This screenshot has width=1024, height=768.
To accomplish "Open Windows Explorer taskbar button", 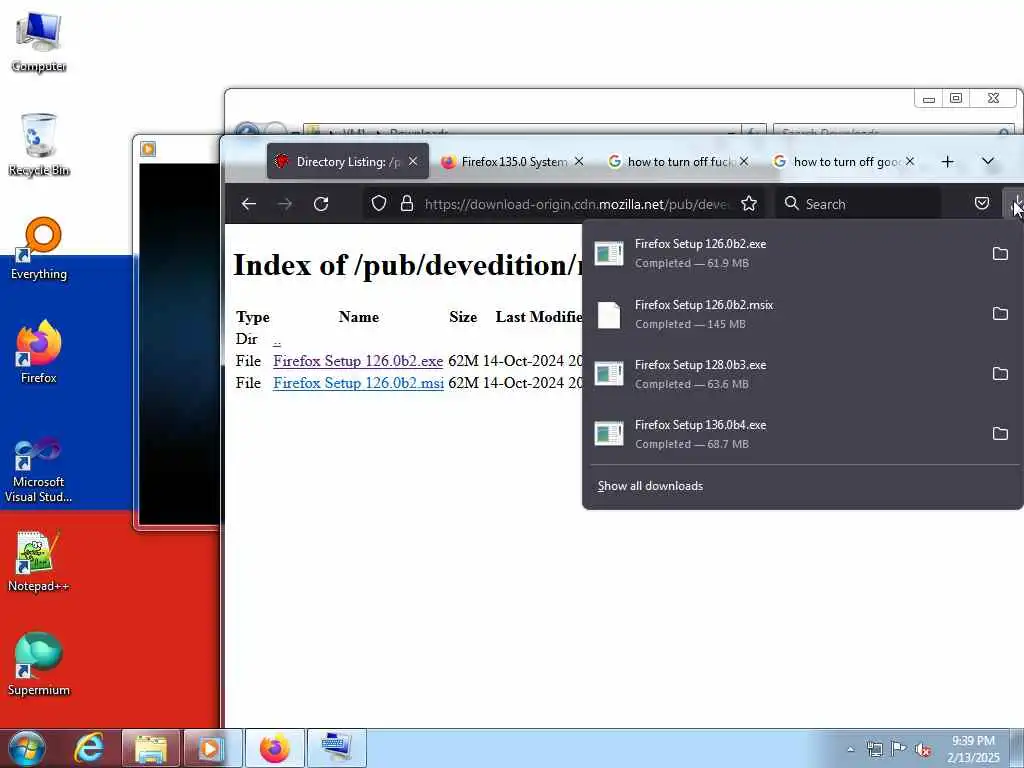I will pos(151,748).
